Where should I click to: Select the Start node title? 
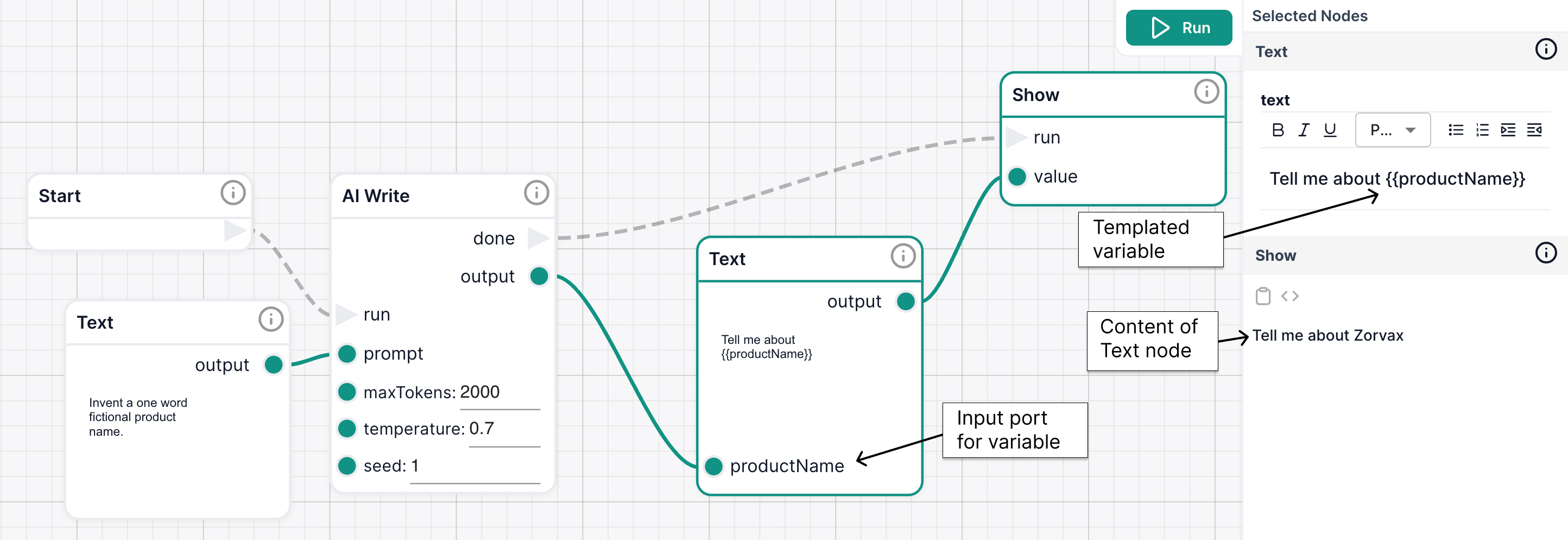point(60,196)
